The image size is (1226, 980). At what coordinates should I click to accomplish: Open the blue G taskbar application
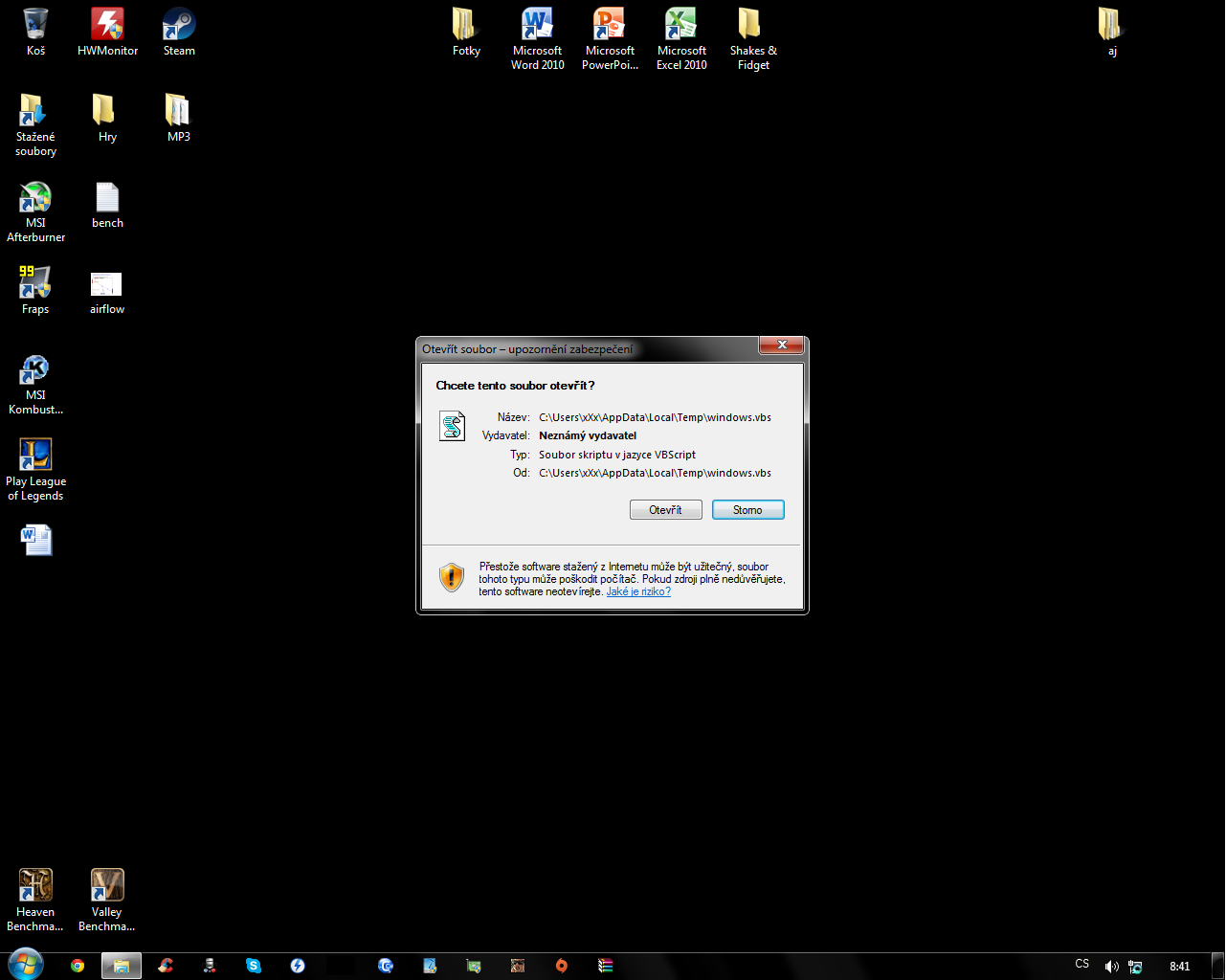click(x=386, y=966)
